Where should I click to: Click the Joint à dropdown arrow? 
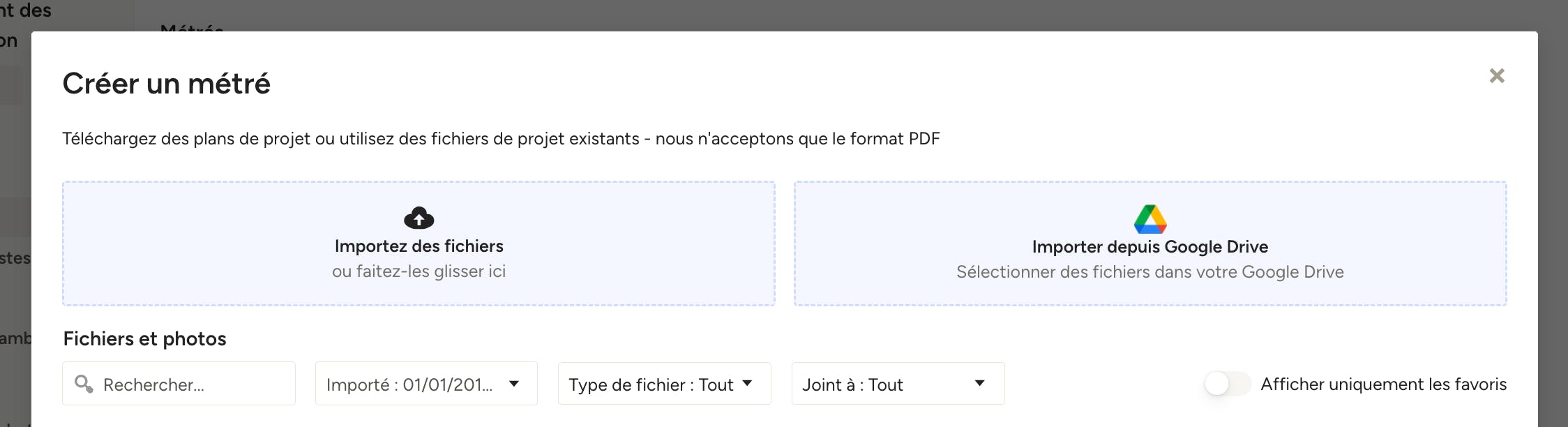[979, 383]
